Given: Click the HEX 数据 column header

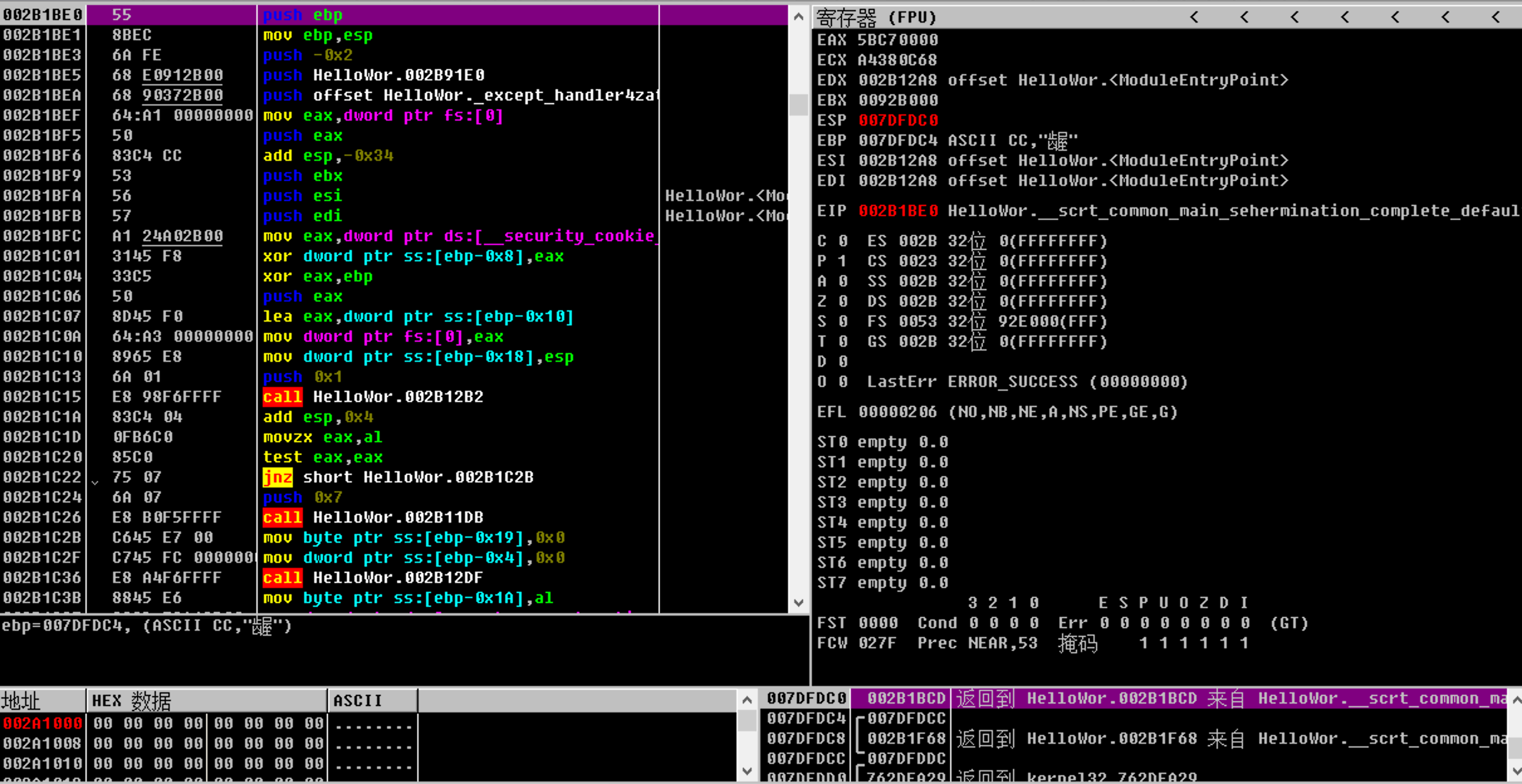Looking at the screenshot, I should pos(207,700).
